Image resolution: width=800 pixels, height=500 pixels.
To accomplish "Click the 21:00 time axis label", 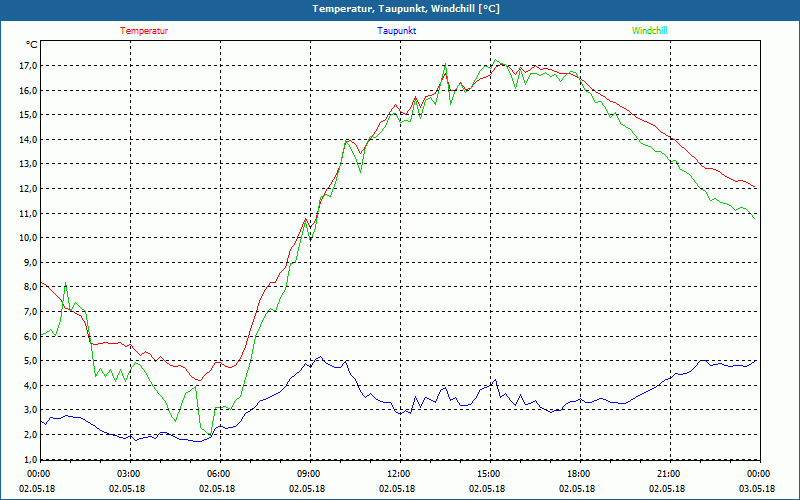I will (x=669, y=474).
